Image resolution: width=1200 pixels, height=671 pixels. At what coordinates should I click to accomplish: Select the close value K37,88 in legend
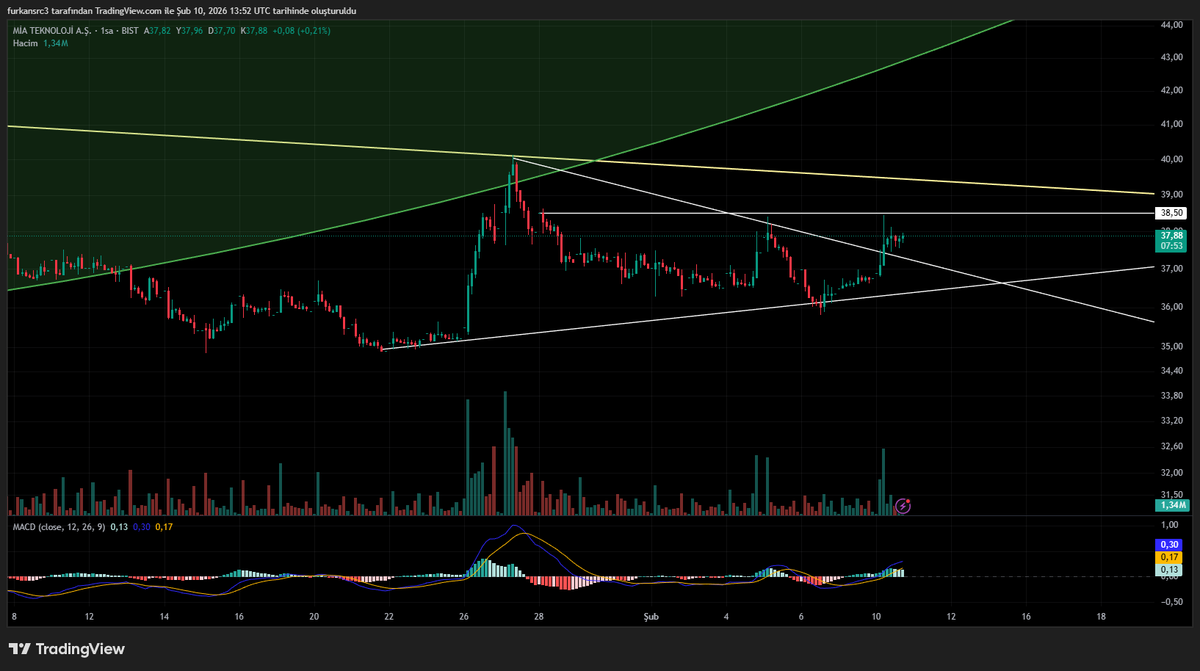click(x=254, y=31)
